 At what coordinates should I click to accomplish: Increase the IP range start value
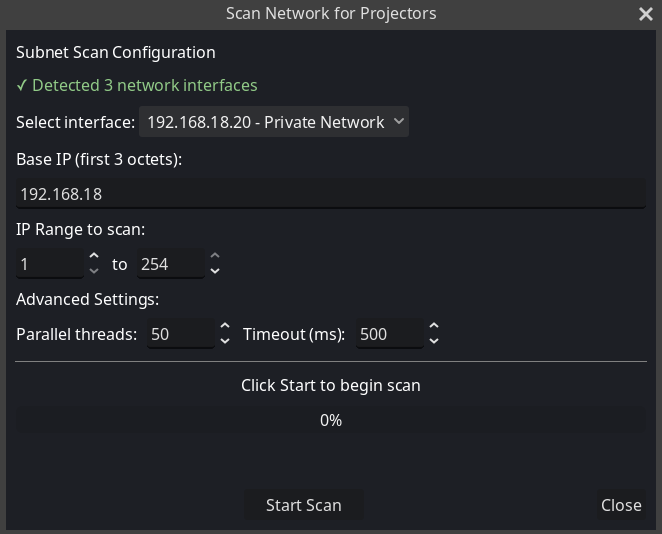[x=94, y=257]
